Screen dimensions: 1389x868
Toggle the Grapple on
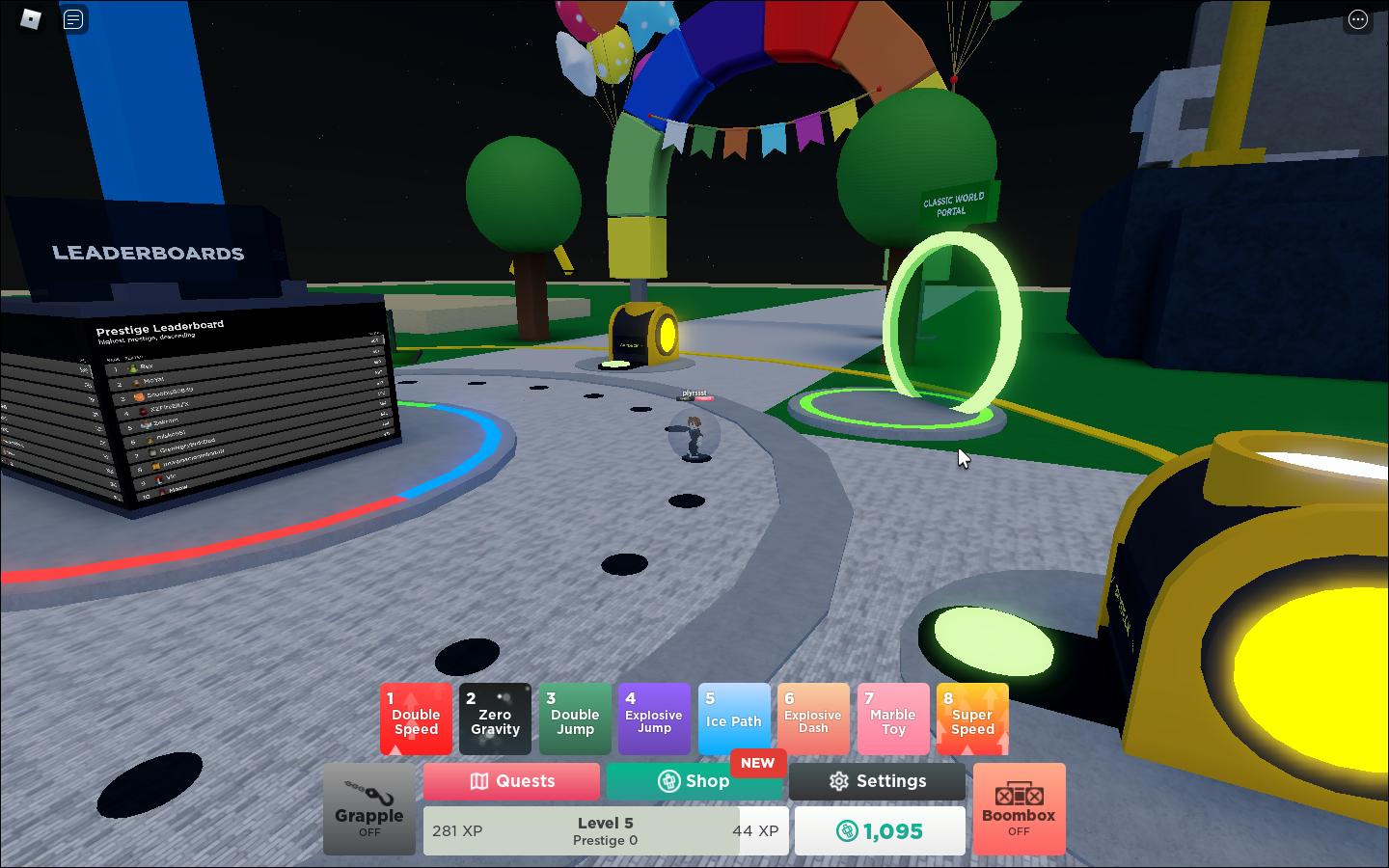369,809
